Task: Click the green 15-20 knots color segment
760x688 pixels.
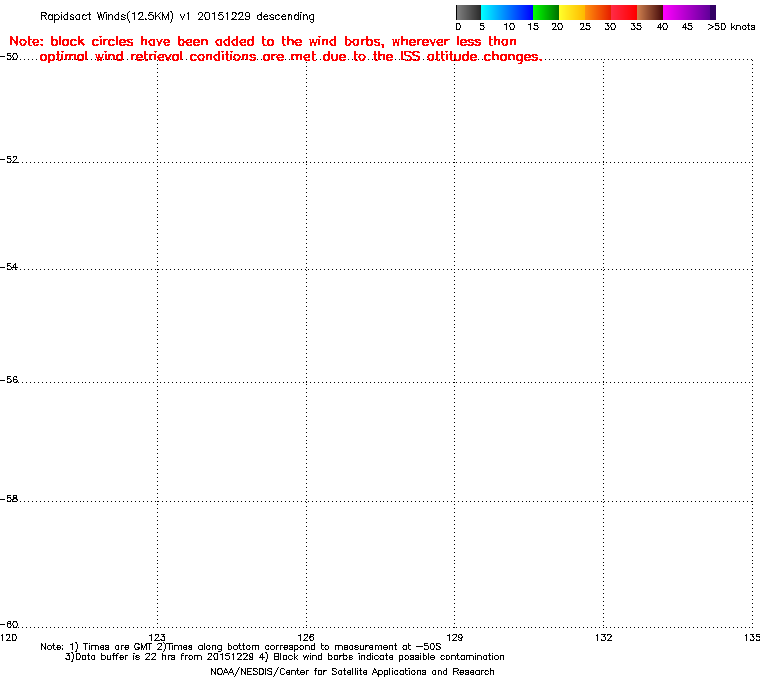Action: click(546, 12)
